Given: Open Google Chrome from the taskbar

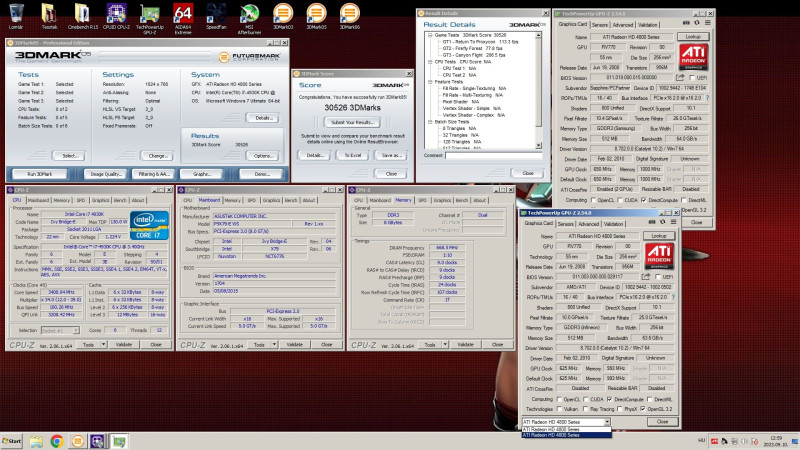Looking at the screenshot, I should [x=57, y=441].
